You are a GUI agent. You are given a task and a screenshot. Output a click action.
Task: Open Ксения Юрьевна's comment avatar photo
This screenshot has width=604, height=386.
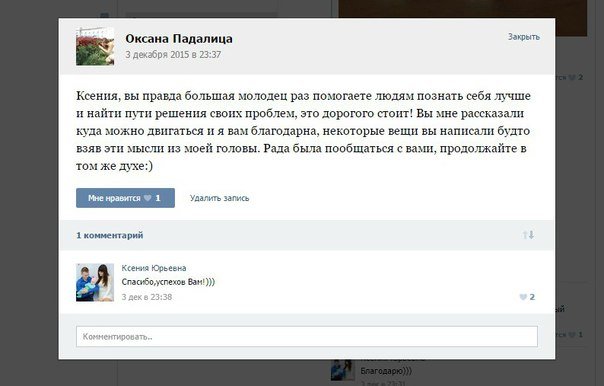95,282
